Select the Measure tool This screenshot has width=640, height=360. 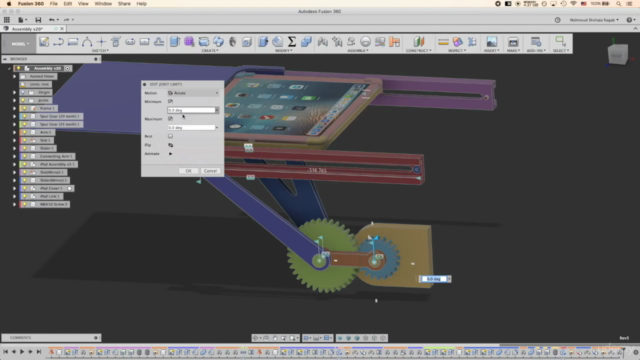pos(443,42)
